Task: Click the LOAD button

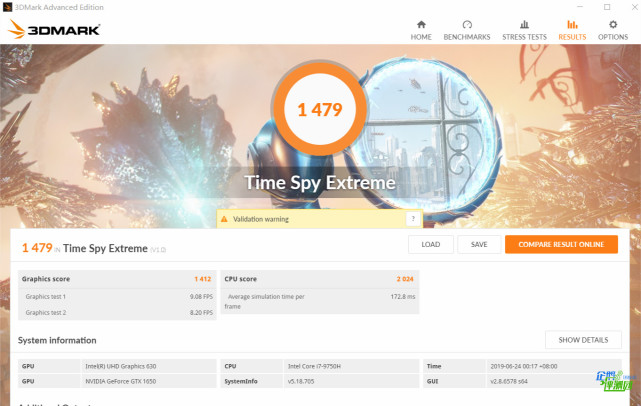Action: click(431, 244)
